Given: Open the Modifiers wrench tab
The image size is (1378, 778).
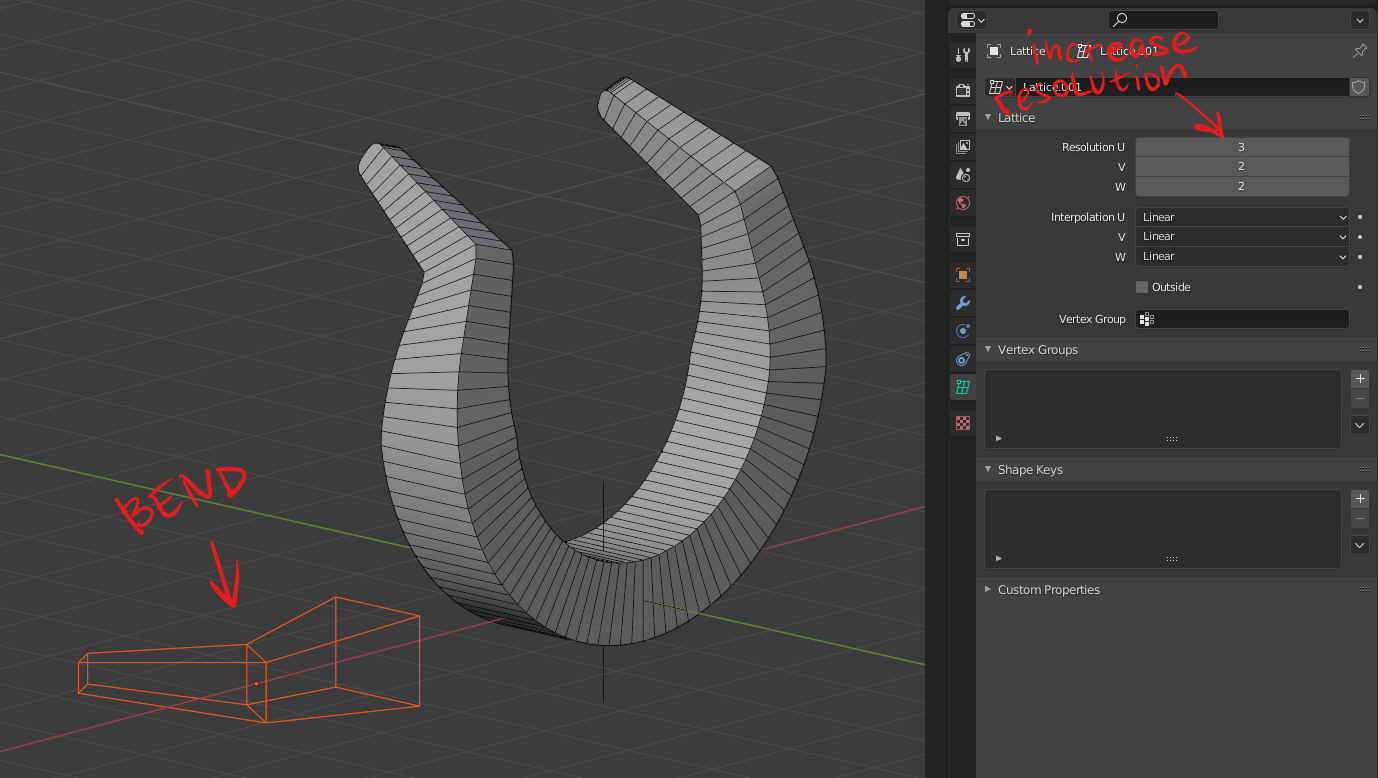Looking at the screenshot, I should pyautogui.click(x=963, y=303).
